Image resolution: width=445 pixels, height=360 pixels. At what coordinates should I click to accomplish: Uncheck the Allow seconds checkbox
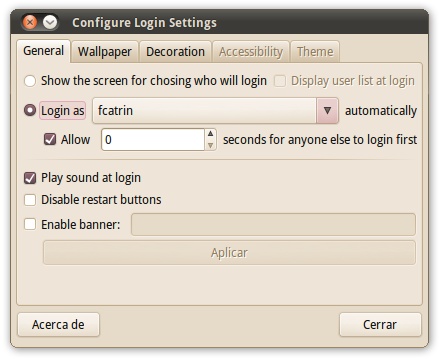pos(50,139)
